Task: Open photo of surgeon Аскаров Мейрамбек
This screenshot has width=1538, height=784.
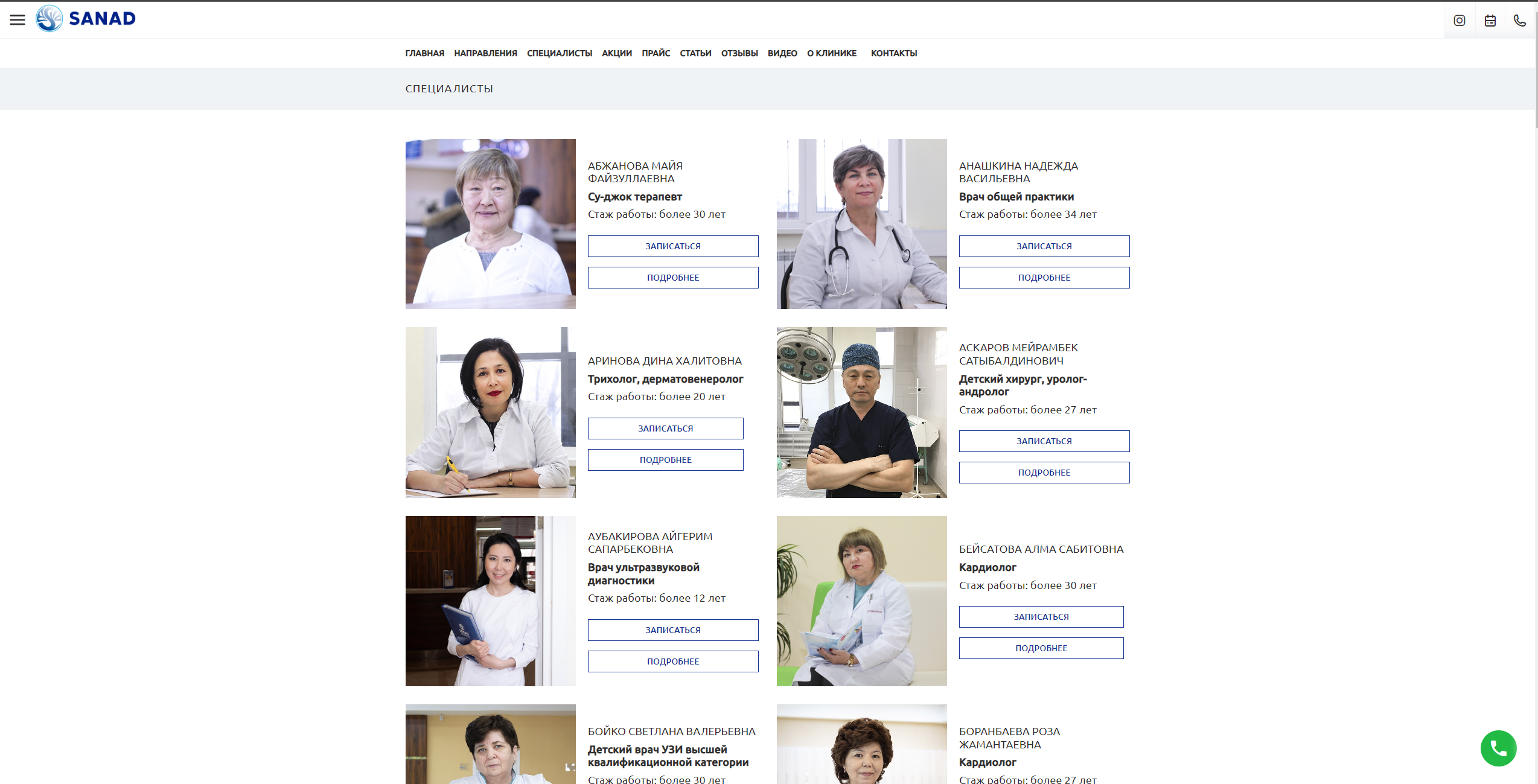Action: [x=861, y=412]
